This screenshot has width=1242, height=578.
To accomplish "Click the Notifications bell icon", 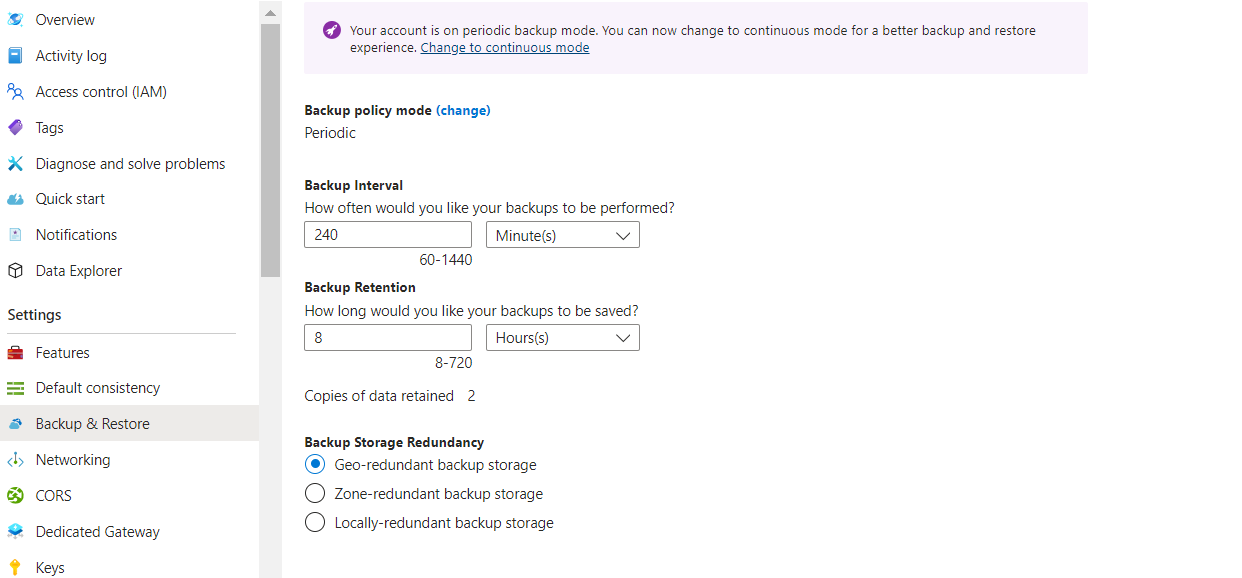I will tap(15, 234).
